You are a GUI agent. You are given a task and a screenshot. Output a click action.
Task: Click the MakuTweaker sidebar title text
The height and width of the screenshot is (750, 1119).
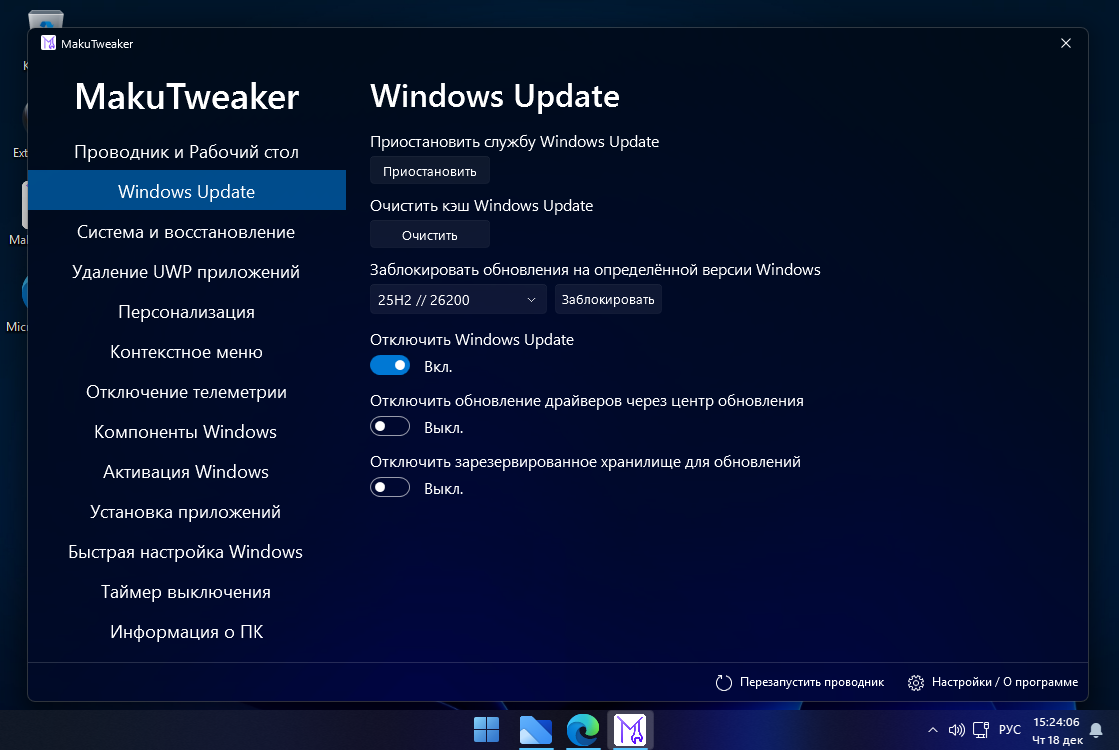[x=186, y=97]
